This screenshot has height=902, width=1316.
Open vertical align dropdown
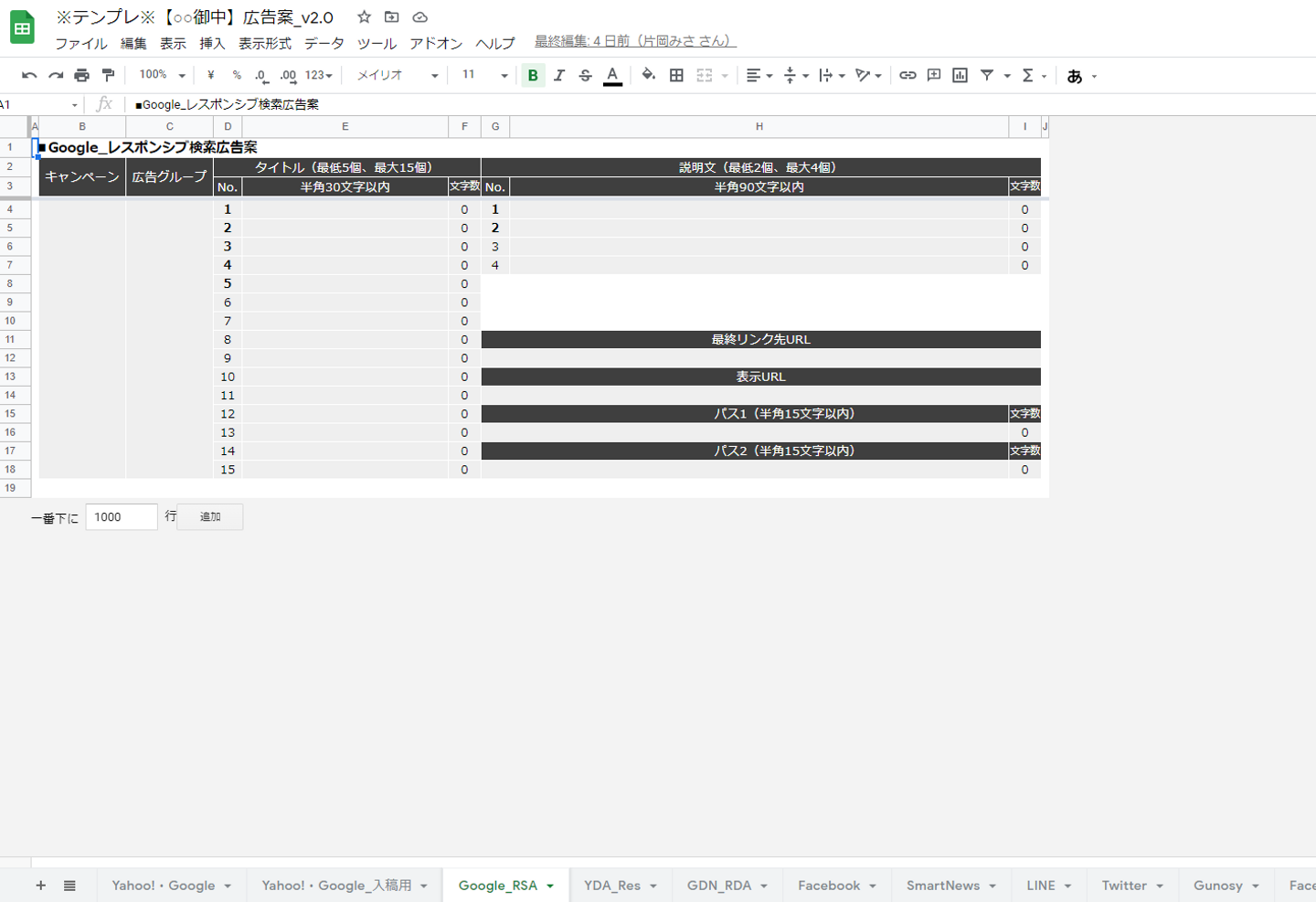(796, 76)
